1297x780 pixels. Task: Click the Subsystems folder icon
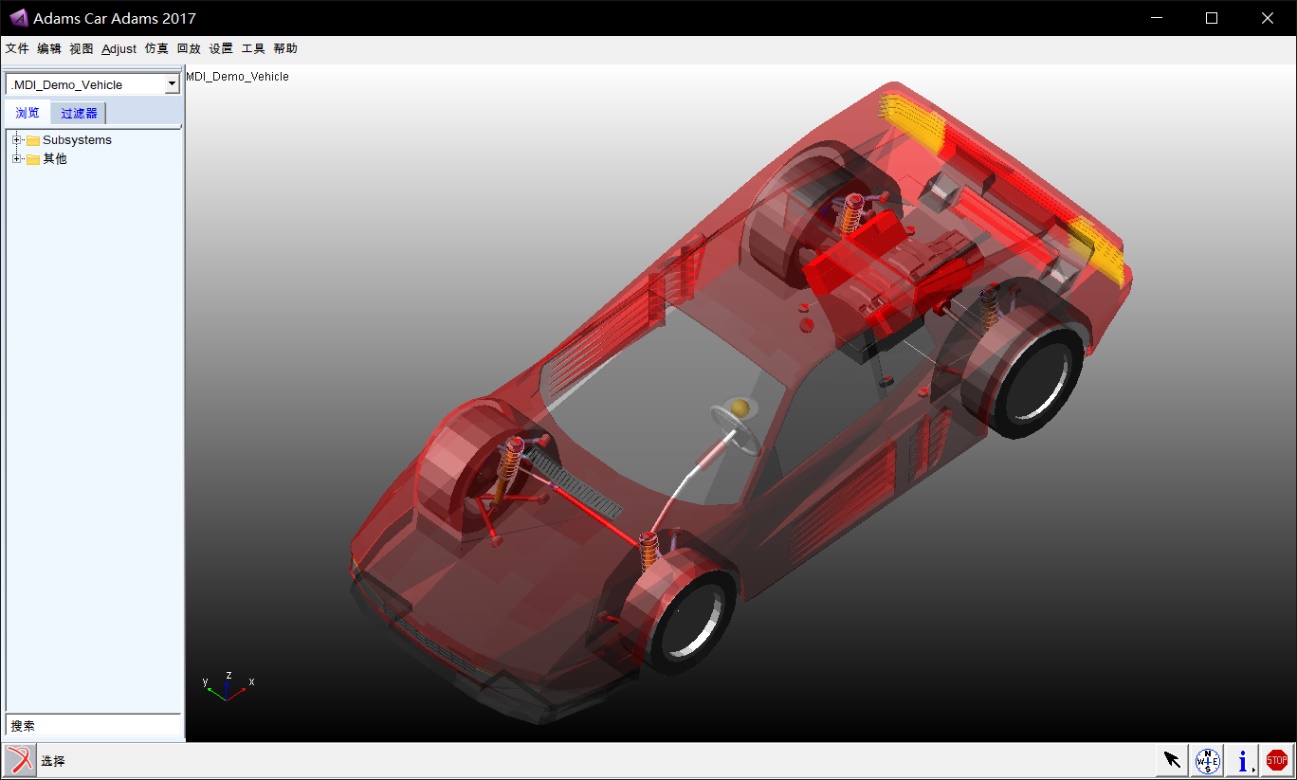[33, 140]
